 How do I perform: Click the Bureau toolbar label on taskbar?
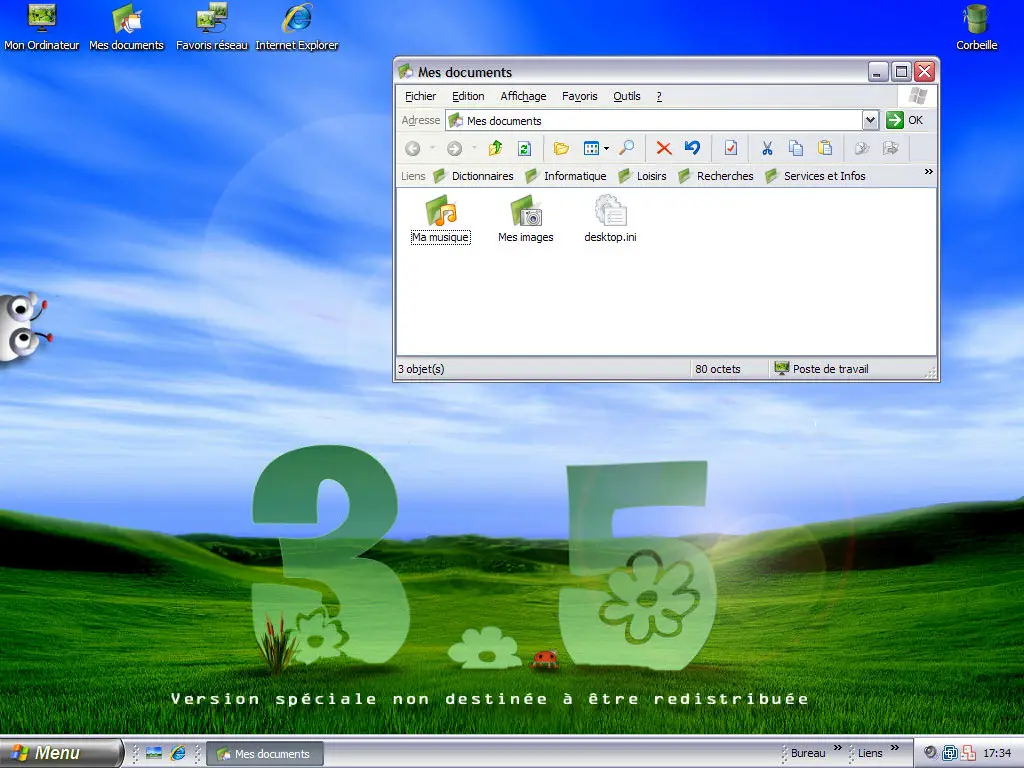808,753
